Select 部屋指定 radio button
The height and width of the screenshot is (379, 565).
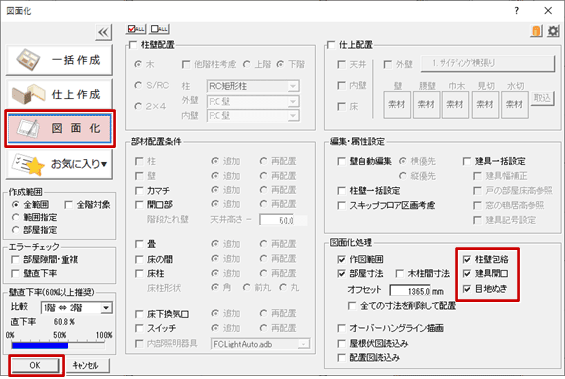(15, 230)
